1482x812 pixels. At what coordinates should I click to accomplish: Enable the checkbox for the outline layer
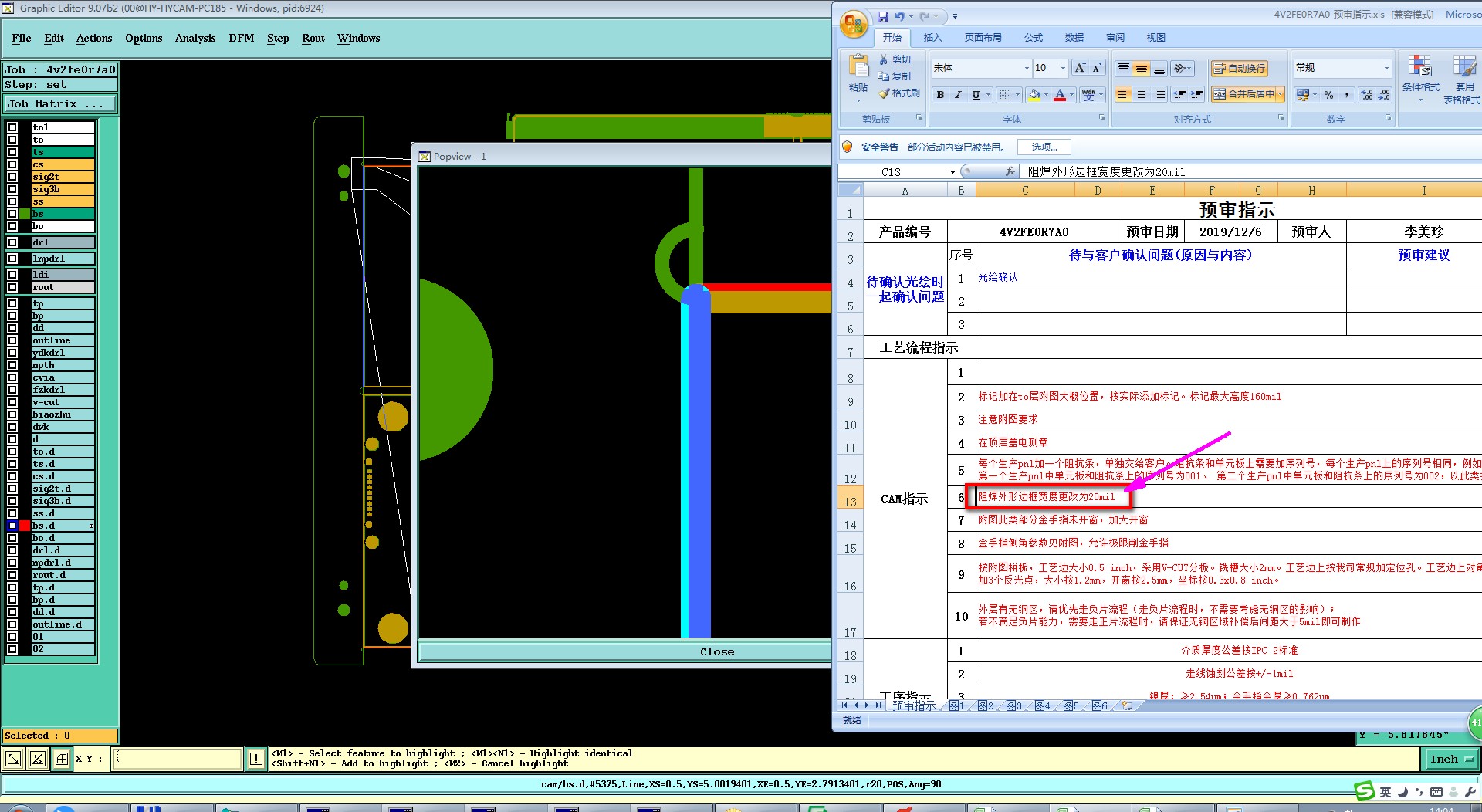point(12,340)
